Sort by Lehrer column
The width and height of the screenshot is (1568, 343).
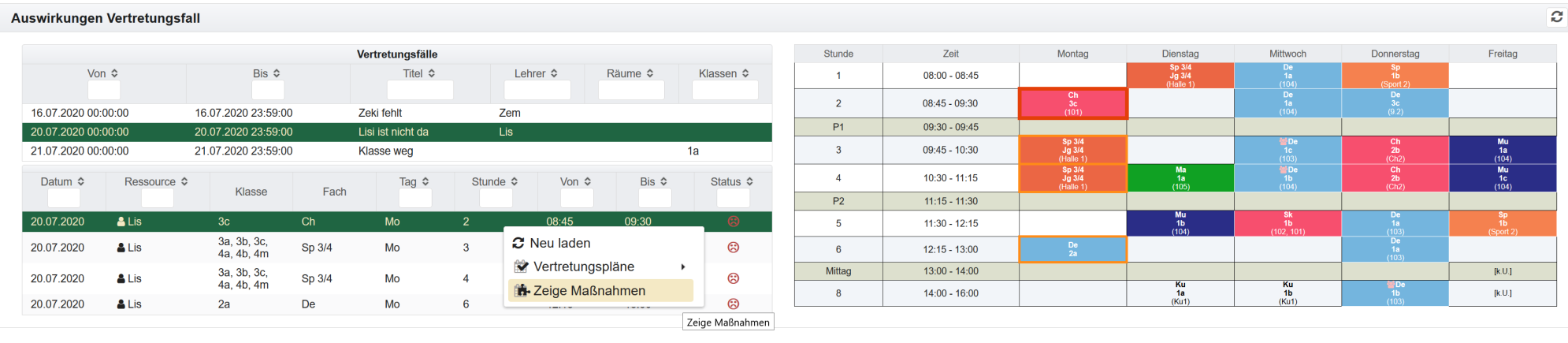pyautogui.click(x=554, y=73)
